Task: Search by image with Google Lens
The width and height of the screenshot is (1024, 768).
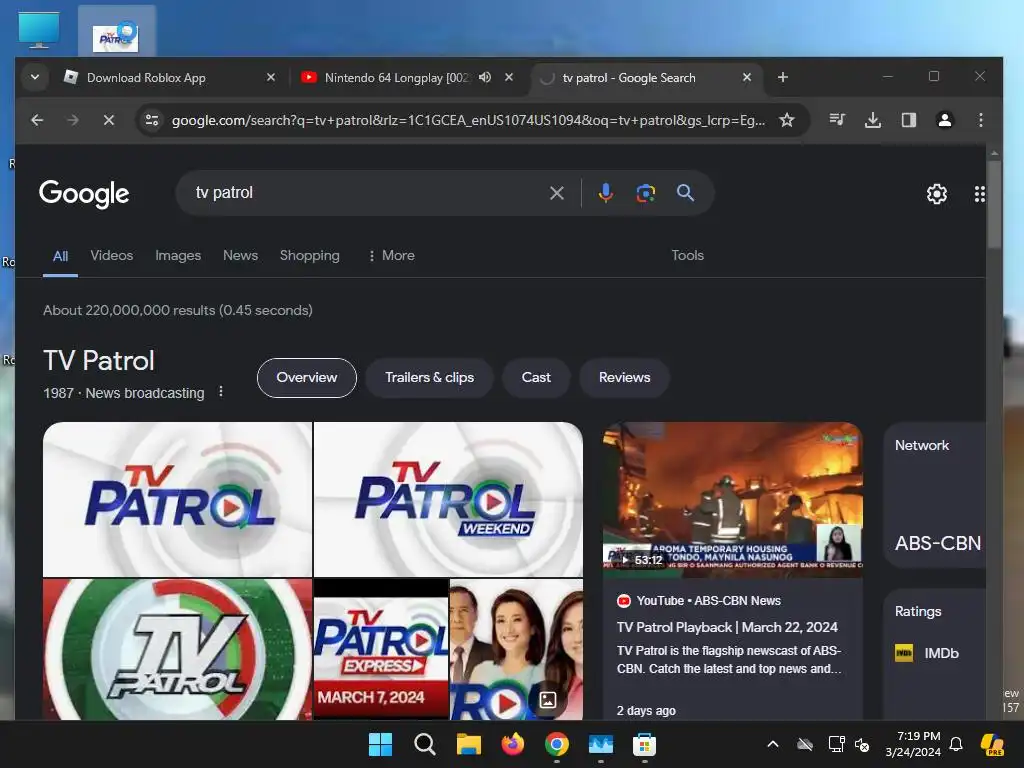Action: click(645, 193)
